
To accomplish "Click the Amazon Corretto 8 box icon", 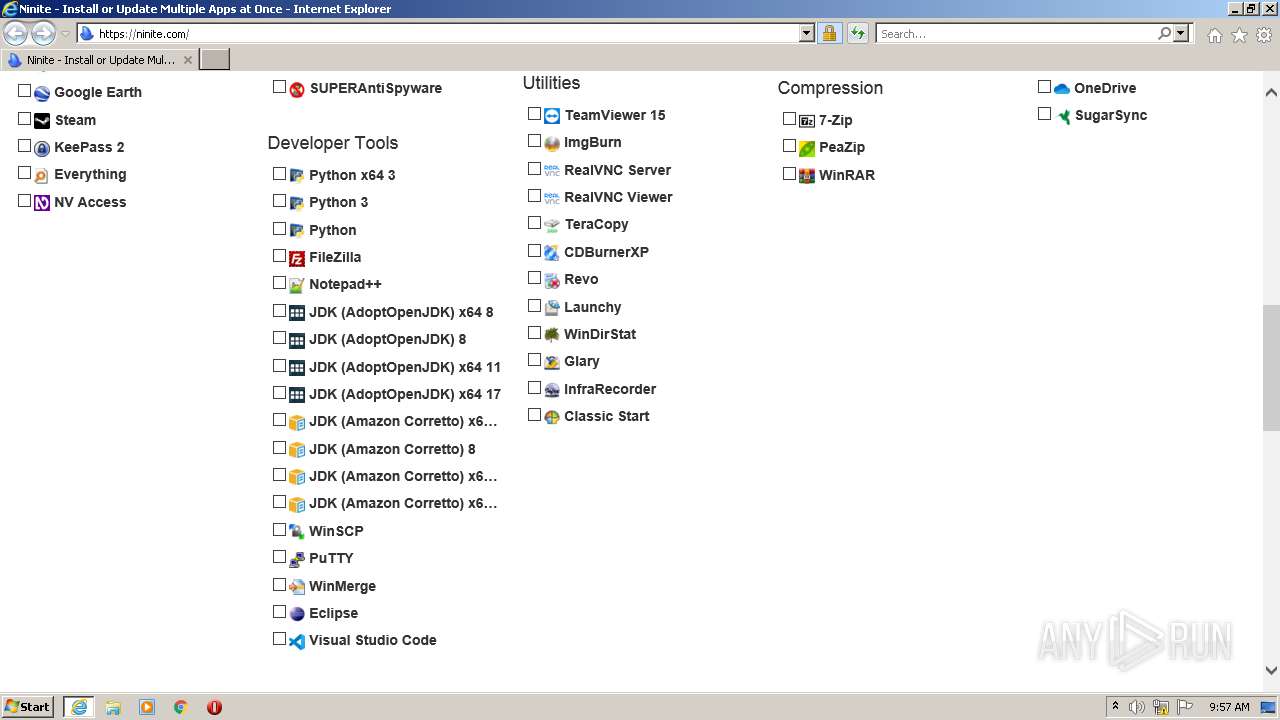I will (297, 450).
